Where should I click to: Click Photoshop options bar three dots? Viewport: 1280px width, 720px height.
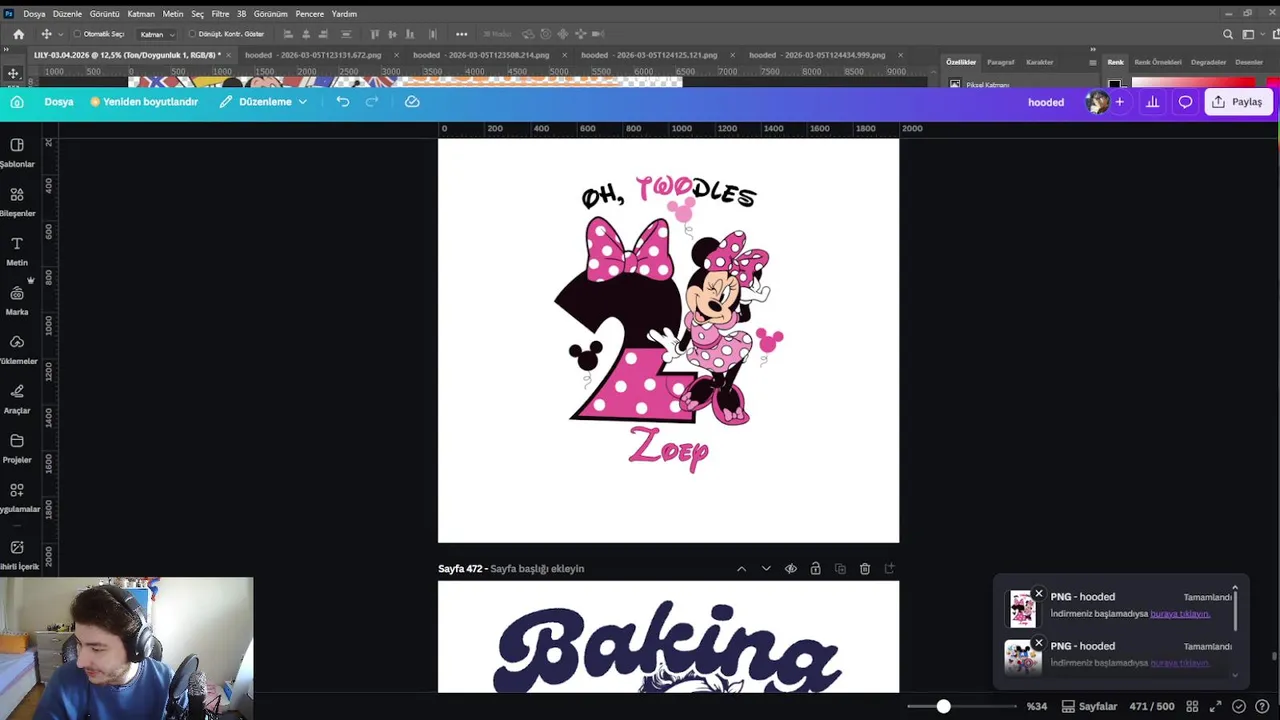pos(461,34)
